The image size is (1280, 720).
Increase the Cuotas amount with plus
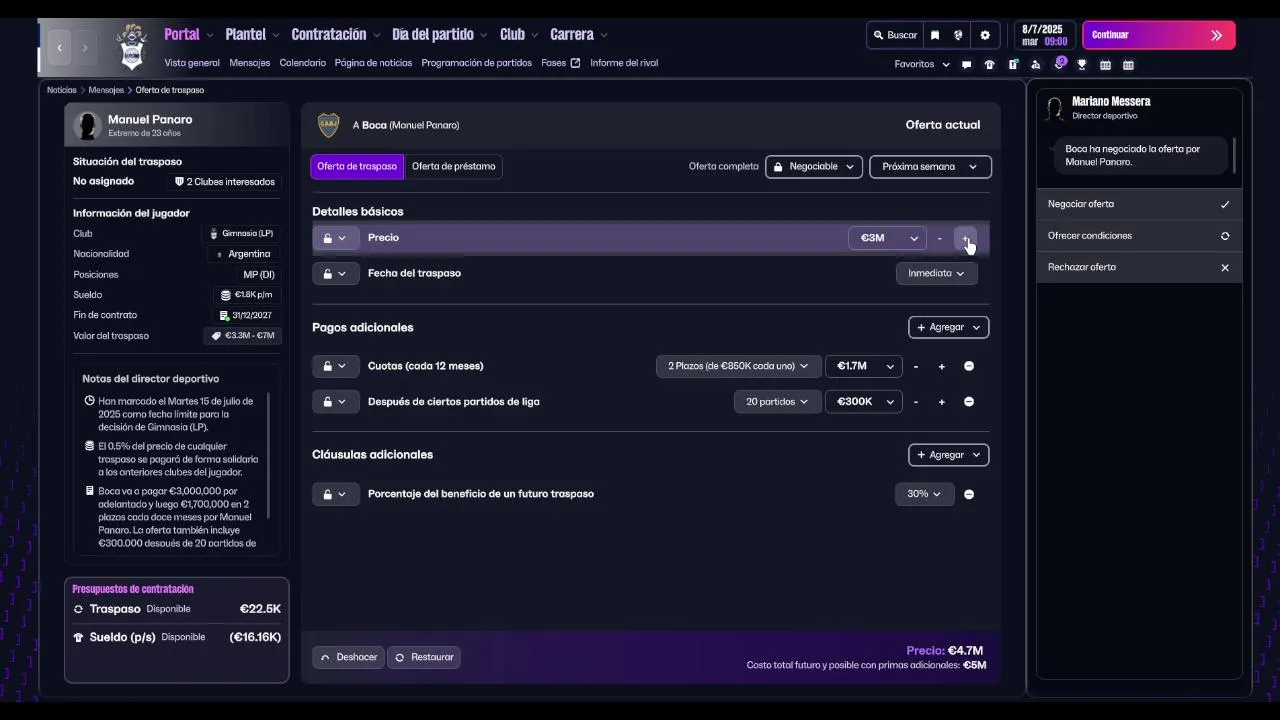pos(941,366)
